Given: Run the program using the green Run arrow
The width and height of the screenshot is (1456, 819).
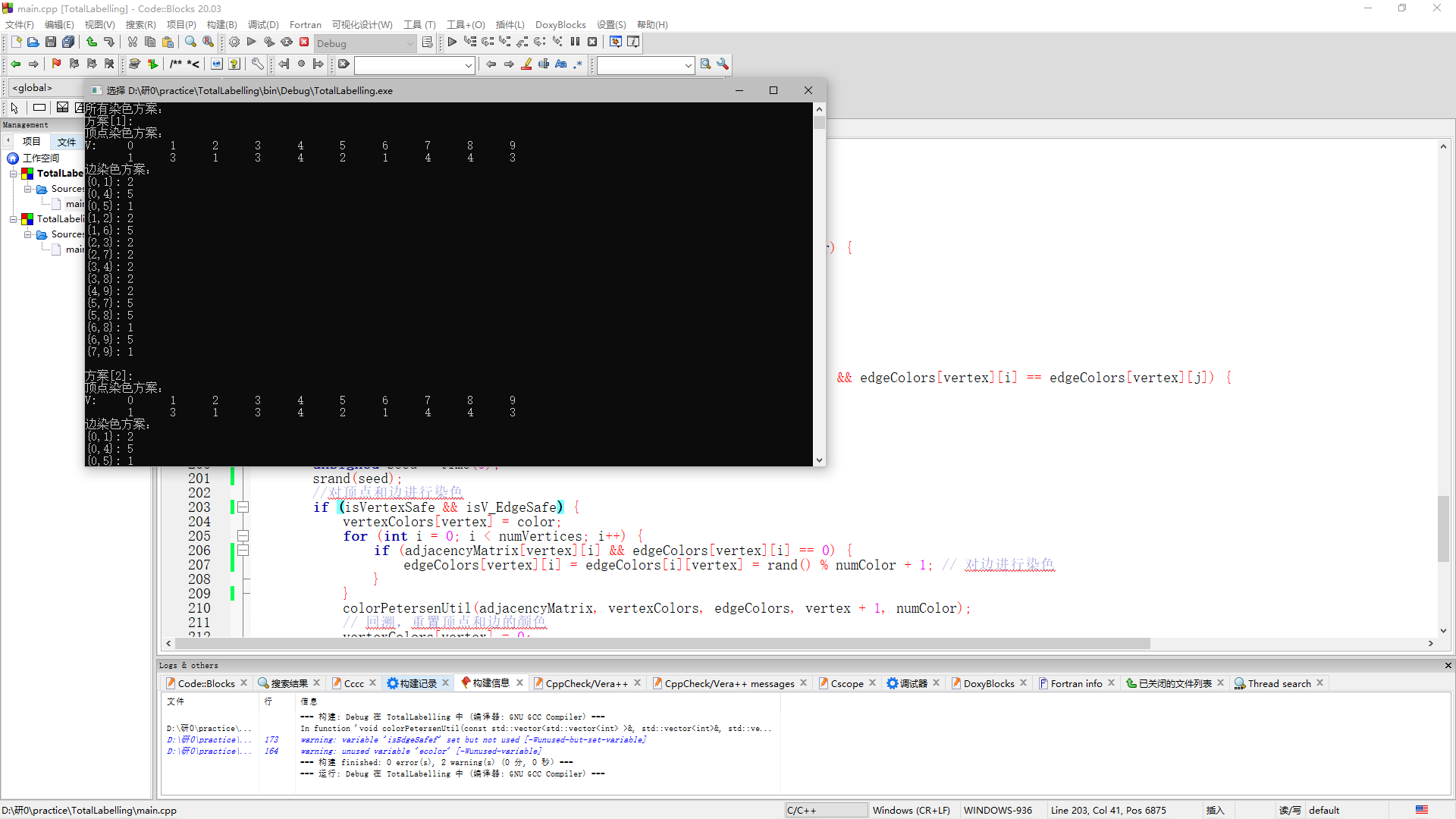Looking at the screenshot, I should point(251,42).
